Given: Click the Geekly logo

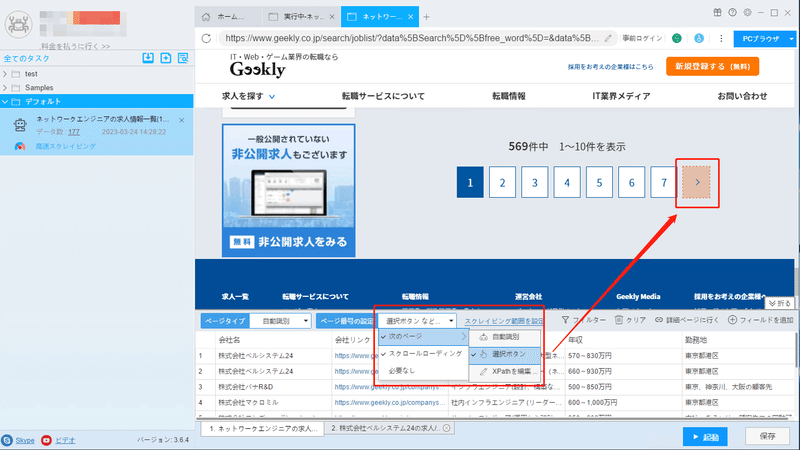Looking at the screenshot, I should click(258, 69).
